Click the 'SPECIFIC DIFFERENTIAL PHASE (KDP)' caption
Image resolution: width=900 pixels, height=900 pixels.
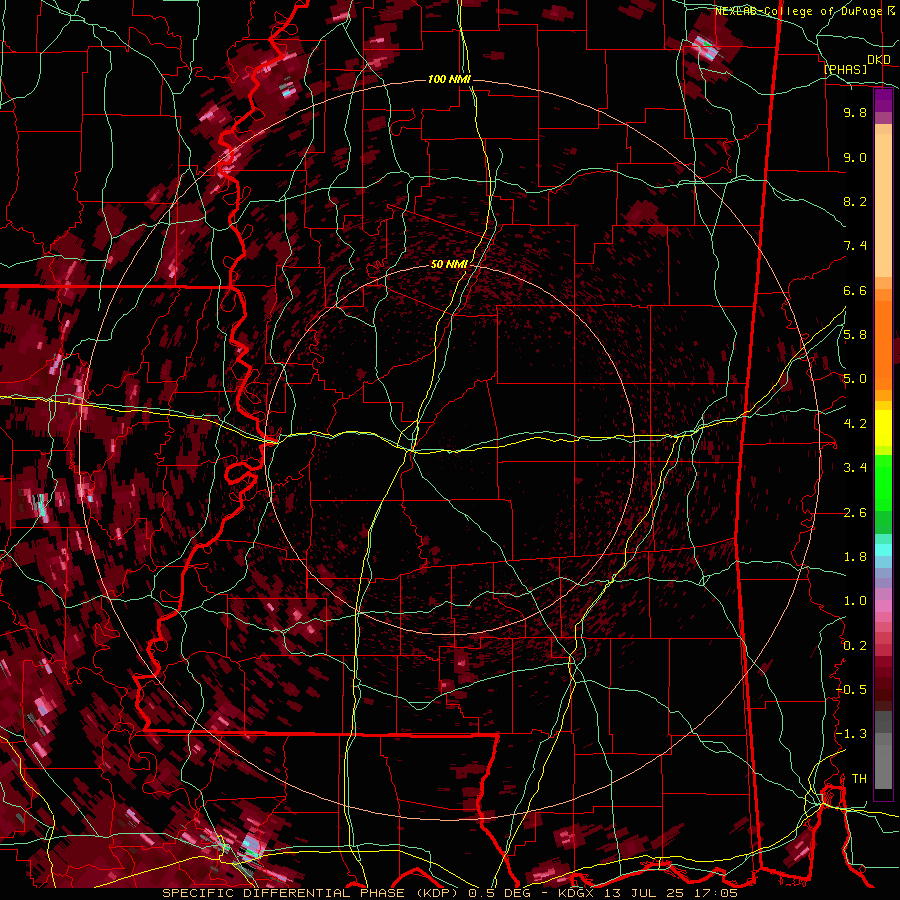click(313, 893)
